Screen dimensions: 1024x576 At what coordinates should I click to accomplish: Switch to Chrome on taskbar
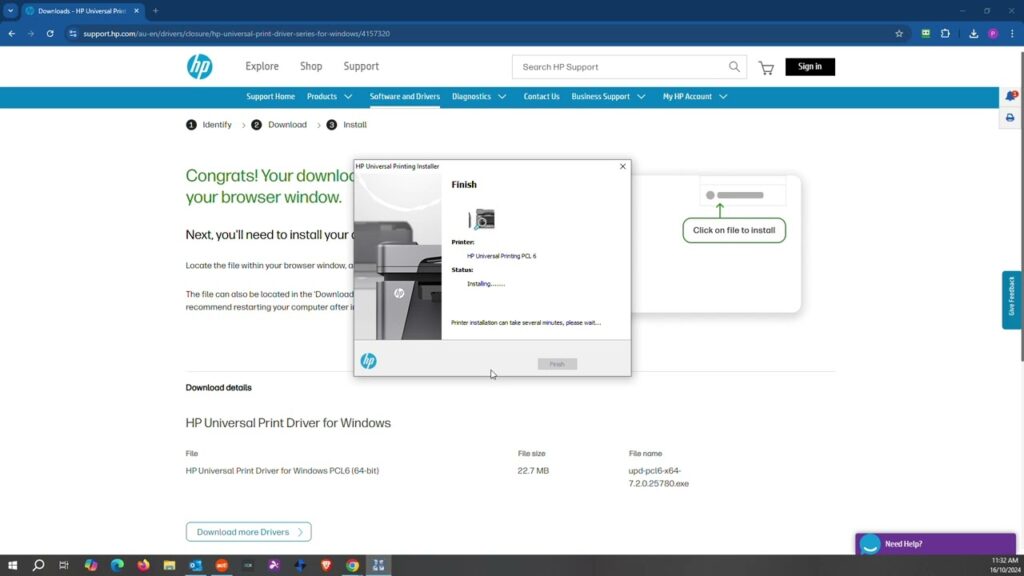click(352, 566)
